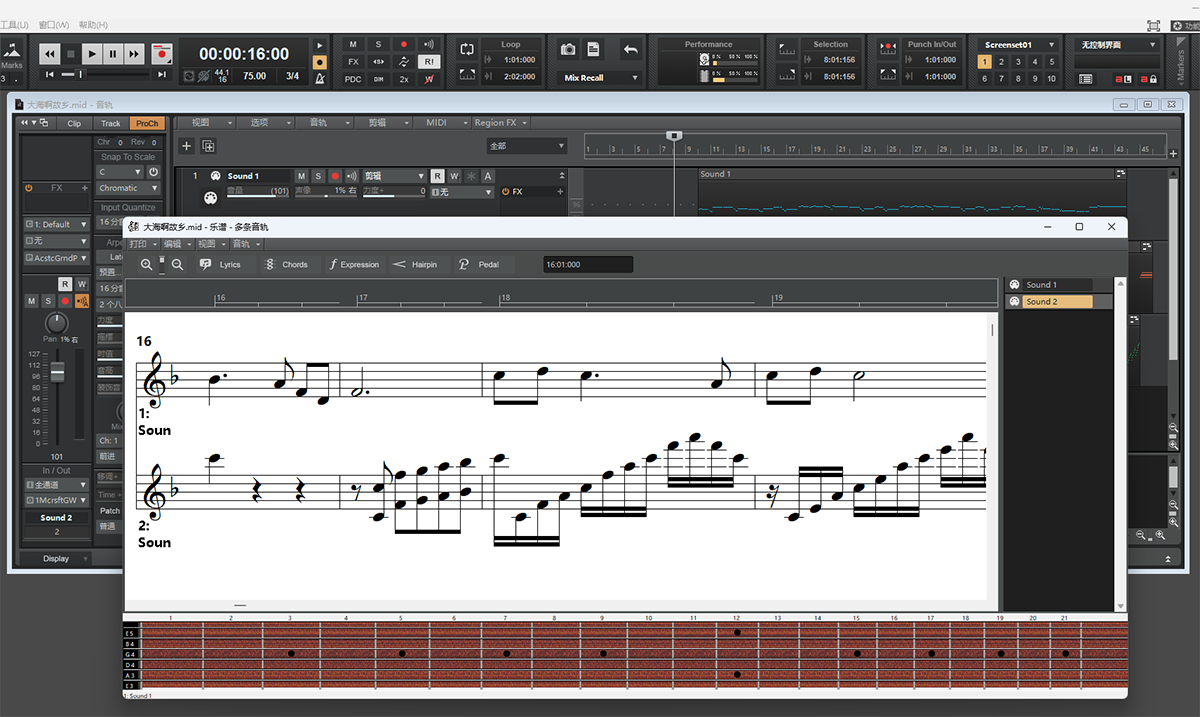
Task: Switch to the ProCh inspector tab
Action: click(147, 123)
